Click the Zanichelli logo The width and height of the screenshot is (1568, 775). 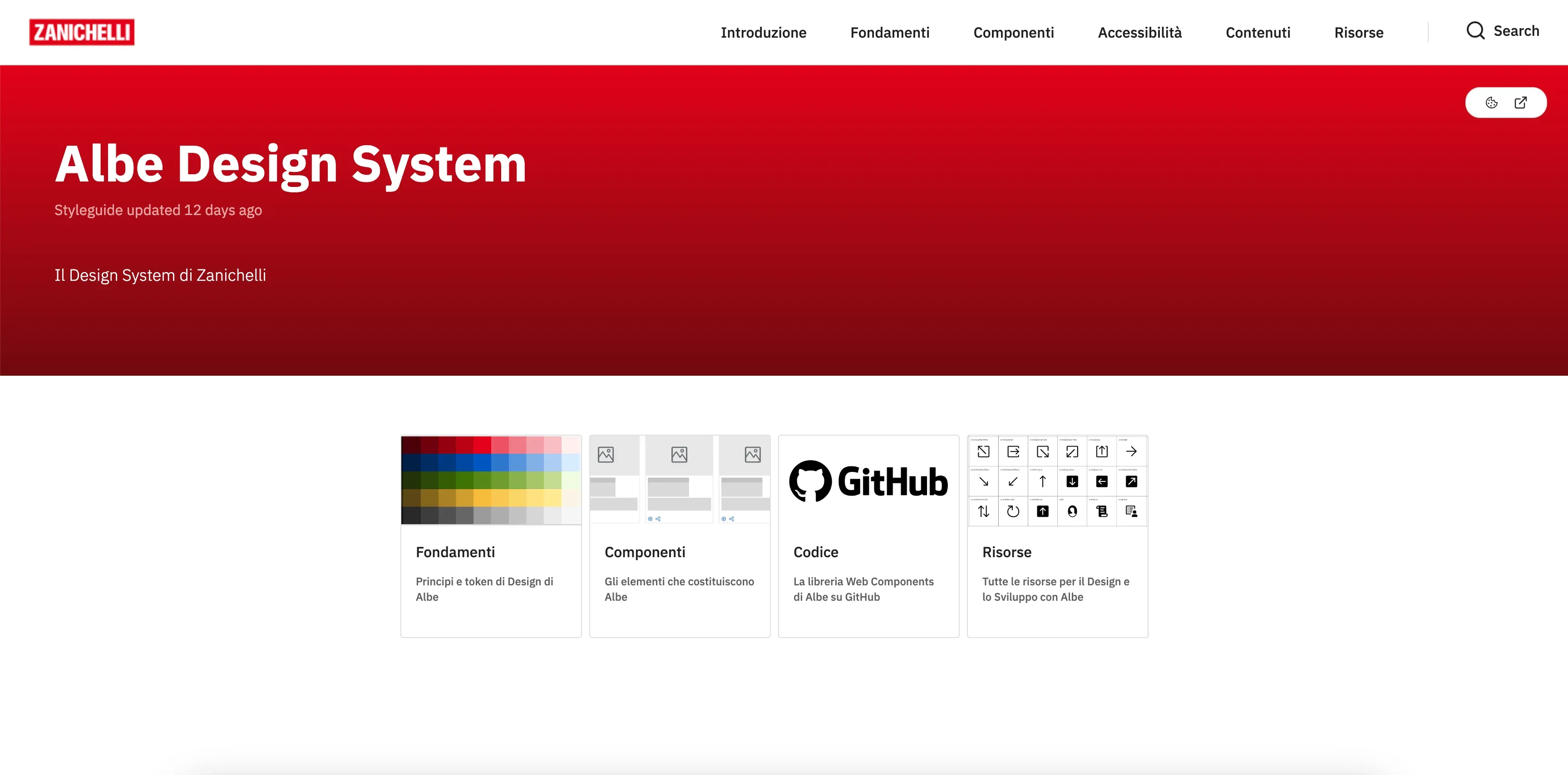click(82, 32)
